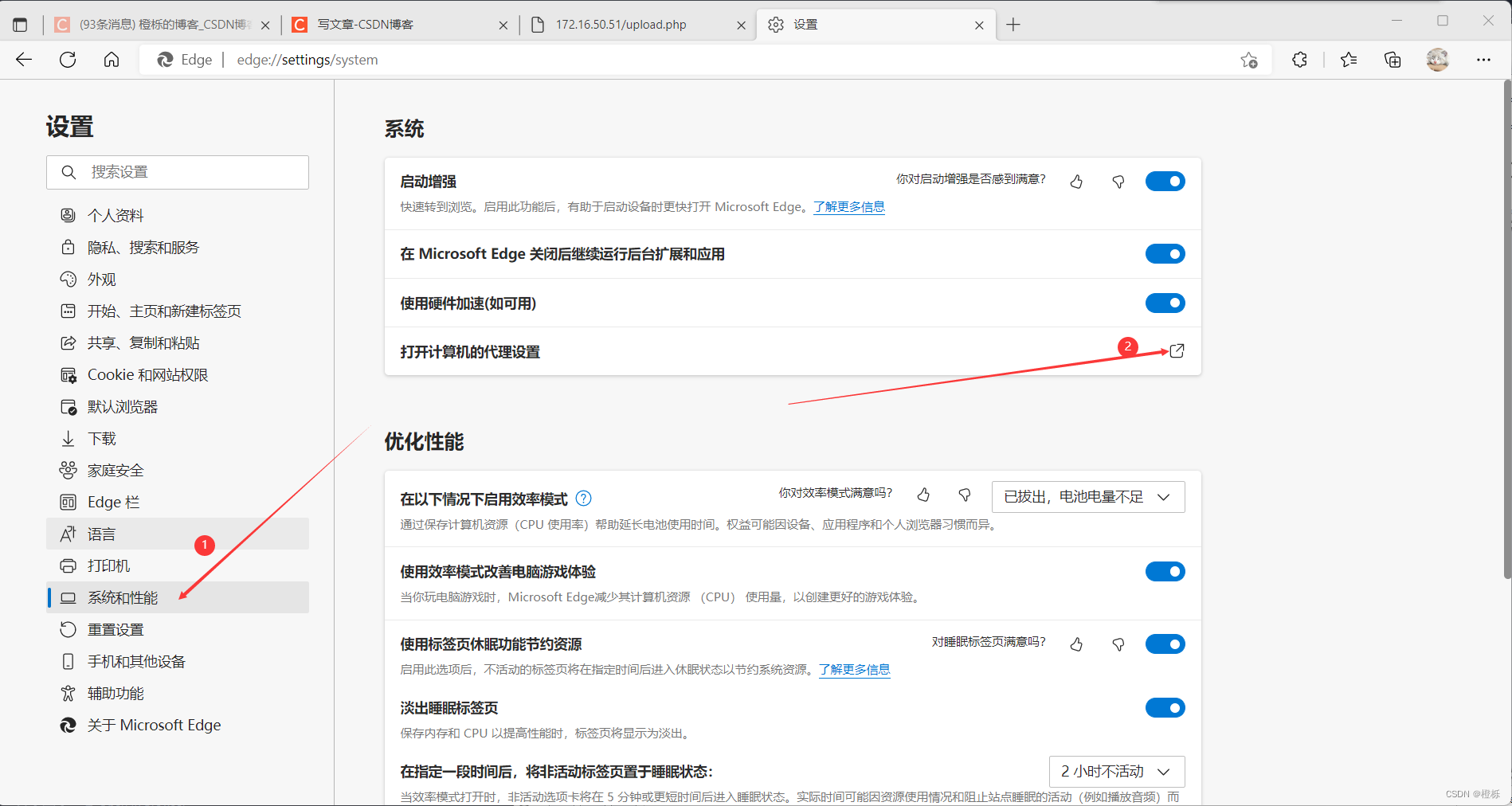1512x806 pixels.
Task: Expand the 2 小时不活动 dropdown
Action: 1117,772
